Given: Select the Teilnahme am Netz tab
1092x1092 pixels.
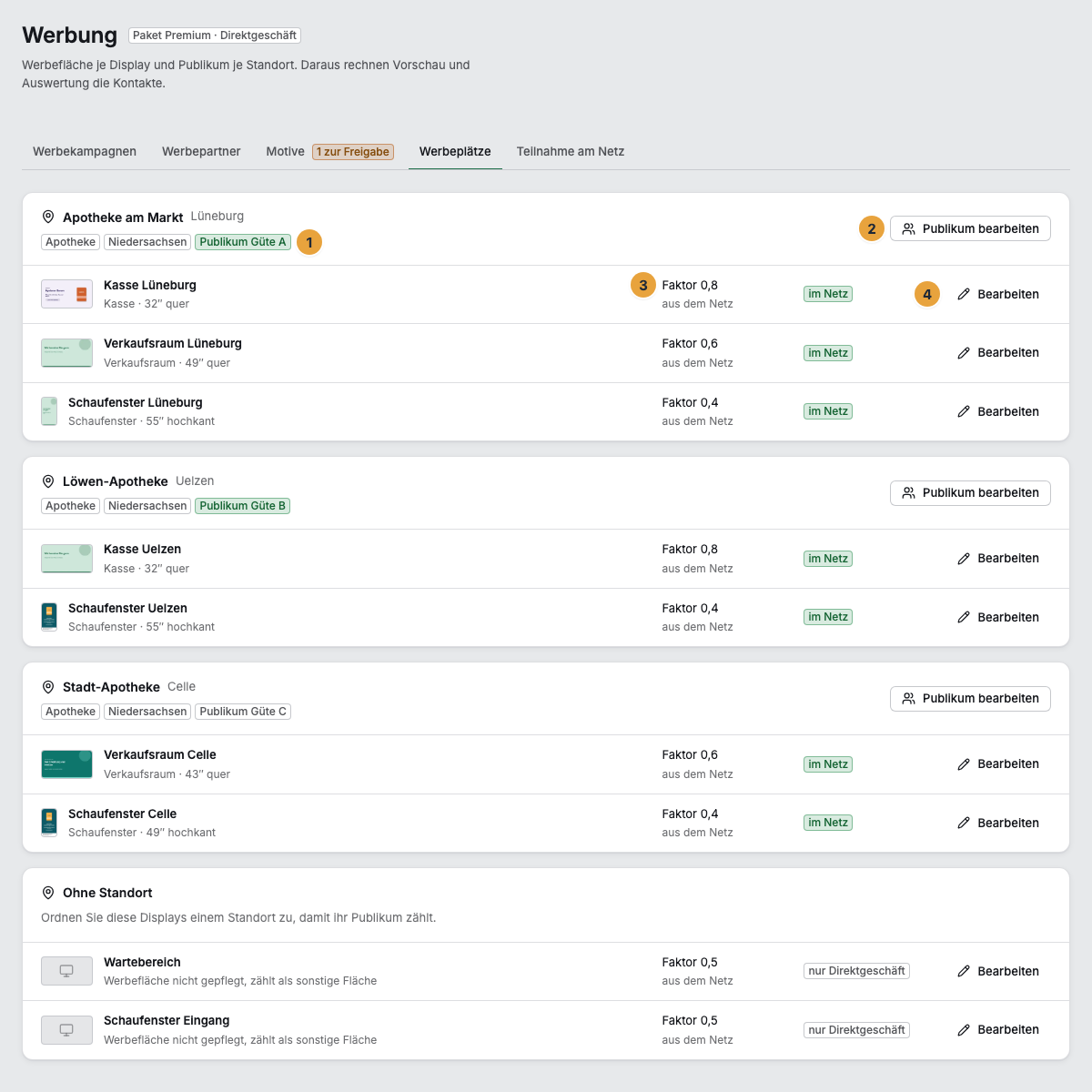Looking at the screenshot, I should point(571,152).
